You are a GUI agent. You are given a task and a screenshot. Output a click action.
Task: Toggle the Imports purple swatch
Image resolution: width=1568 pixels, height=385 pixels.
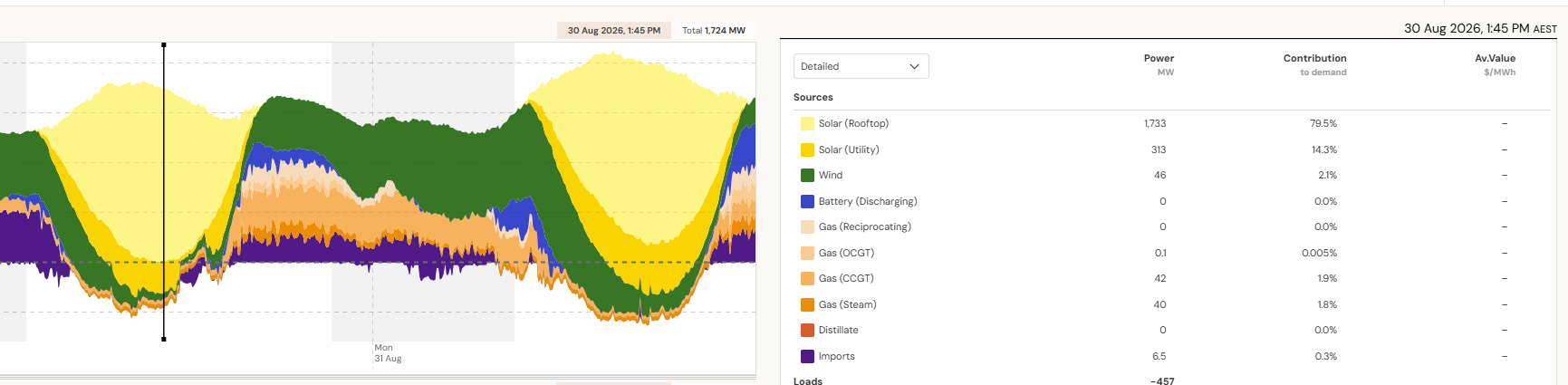807,356
